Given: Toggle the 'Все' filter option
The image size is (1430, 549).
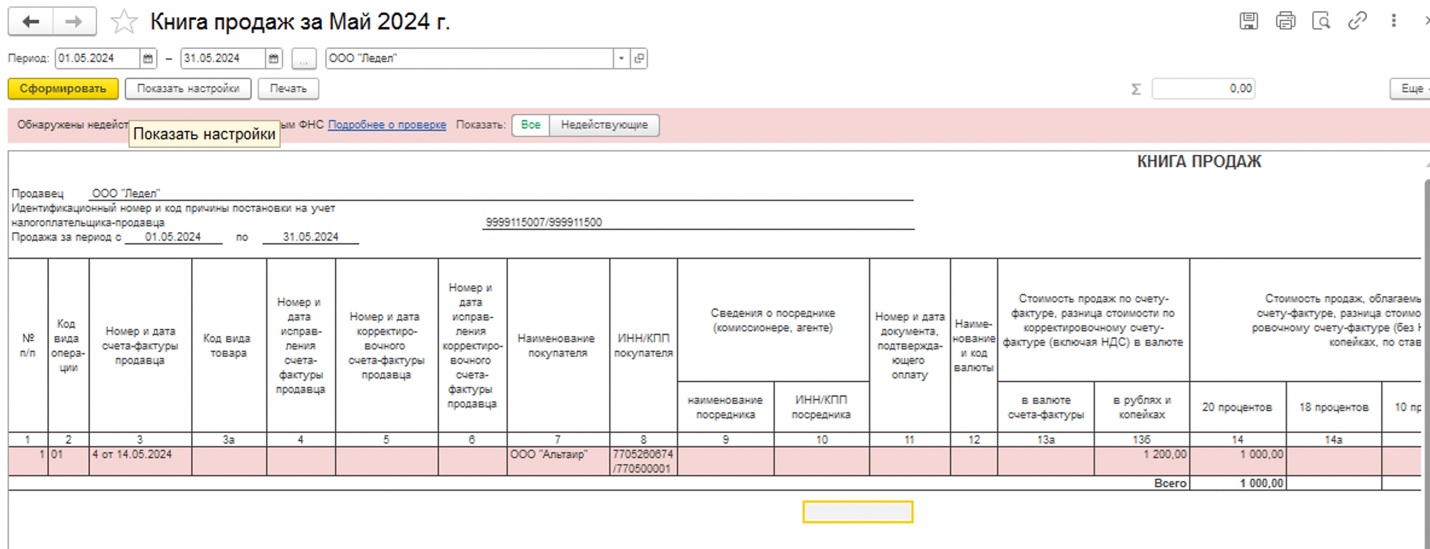Looking at the screenshot, I should click(530, 125).
